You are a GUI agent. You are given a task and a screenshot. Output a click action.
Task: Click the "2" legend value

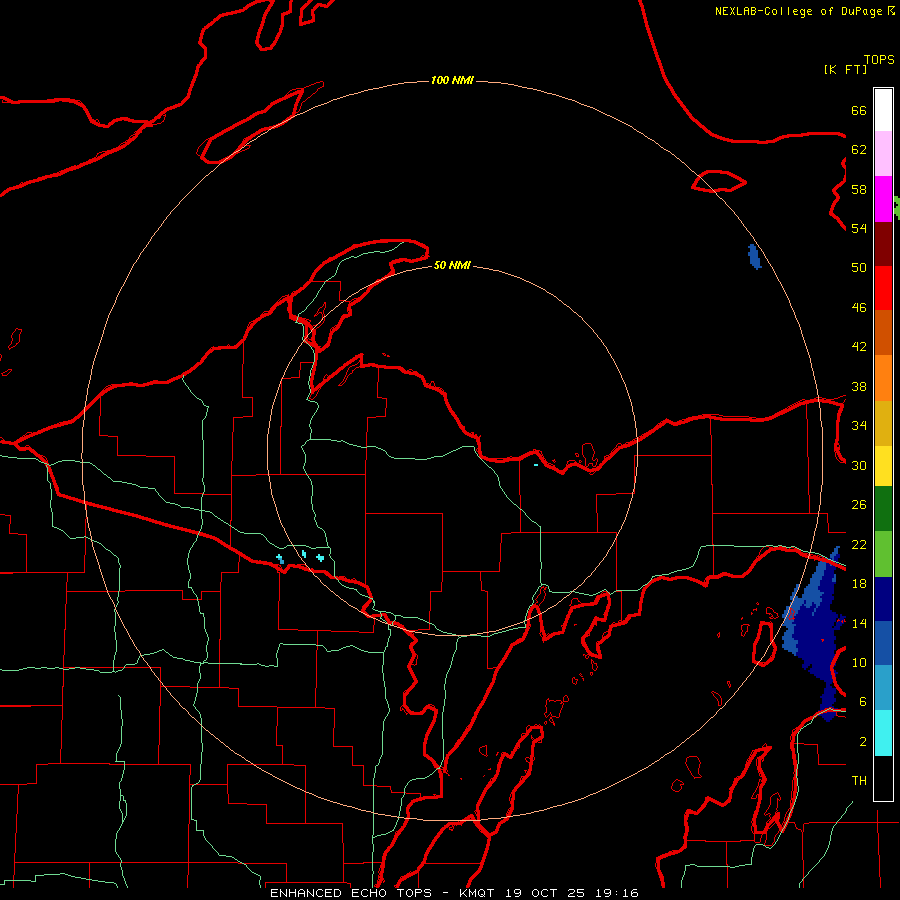[862, 742]
